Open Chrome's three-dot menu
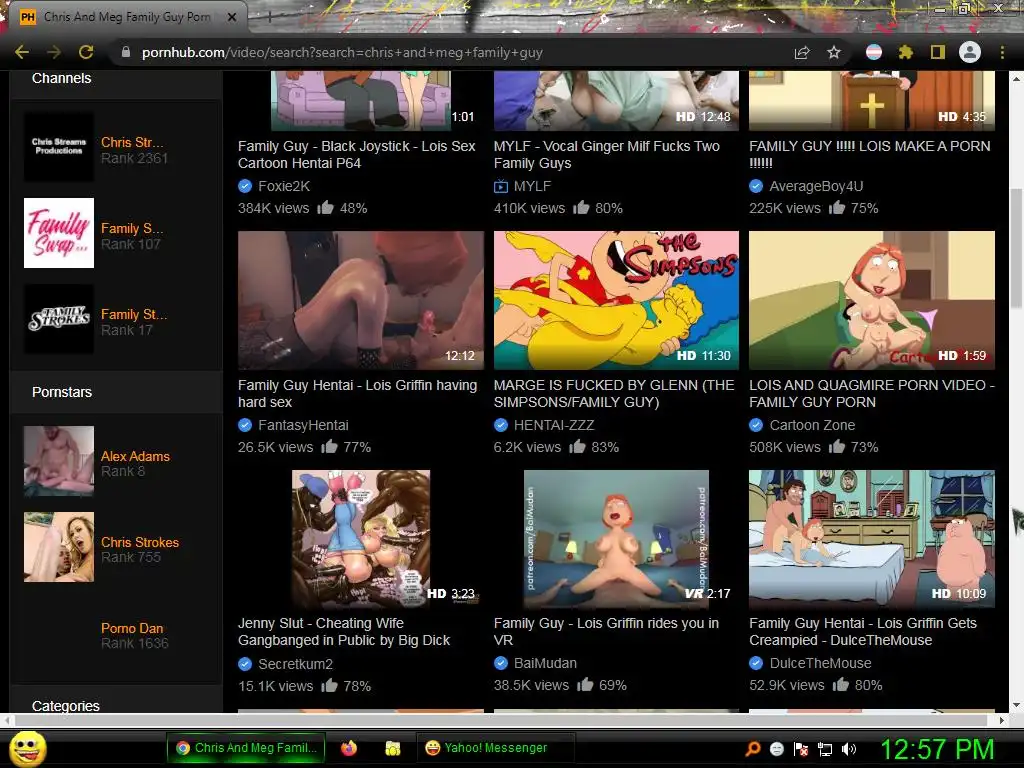 [1002, 52]
